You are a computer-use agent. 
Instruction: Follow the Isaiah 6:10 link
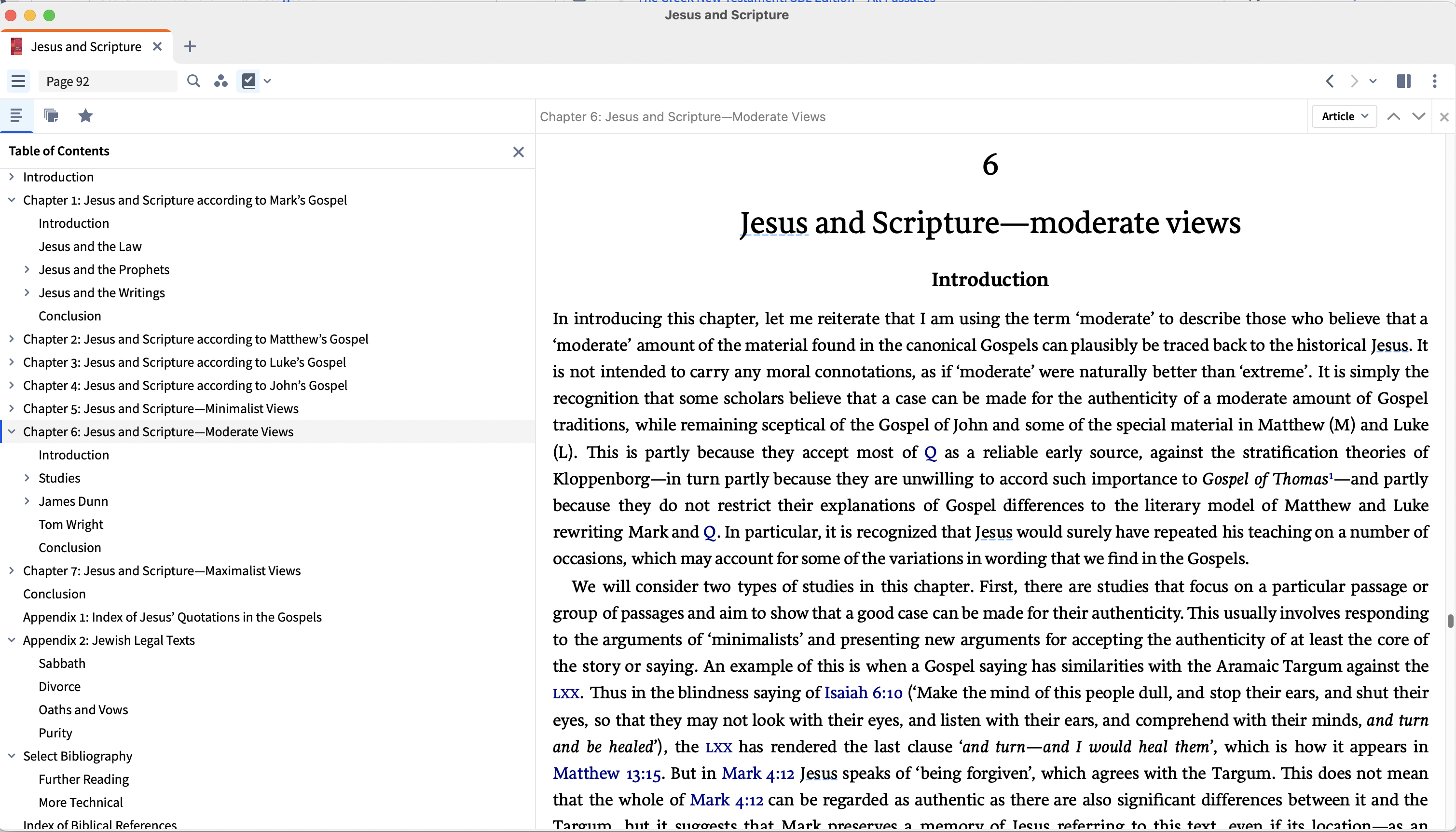863,693
